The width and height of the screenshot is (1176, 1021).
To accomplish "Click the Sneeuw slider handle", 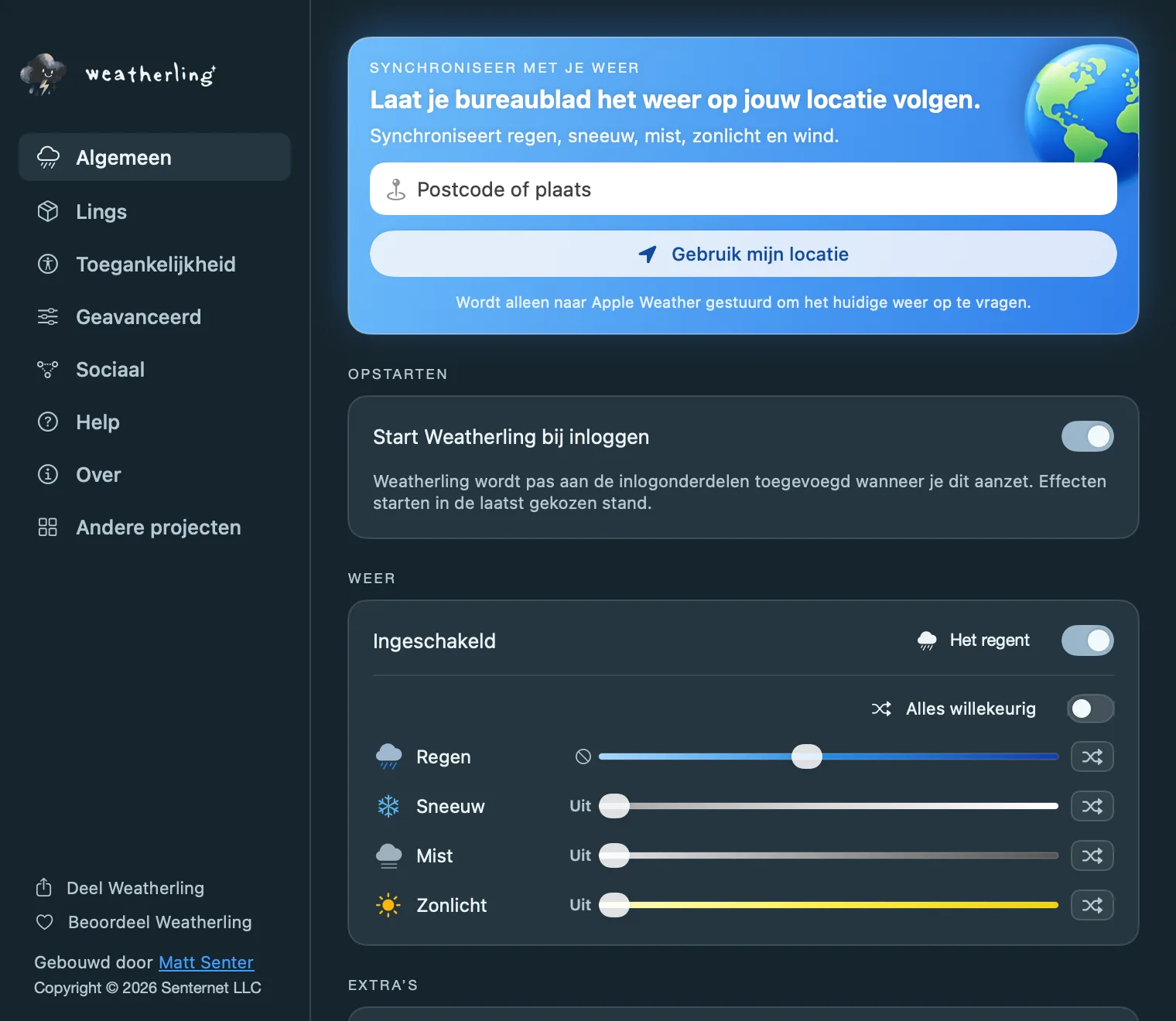I will pyautogui.click(x=614, y=806).
